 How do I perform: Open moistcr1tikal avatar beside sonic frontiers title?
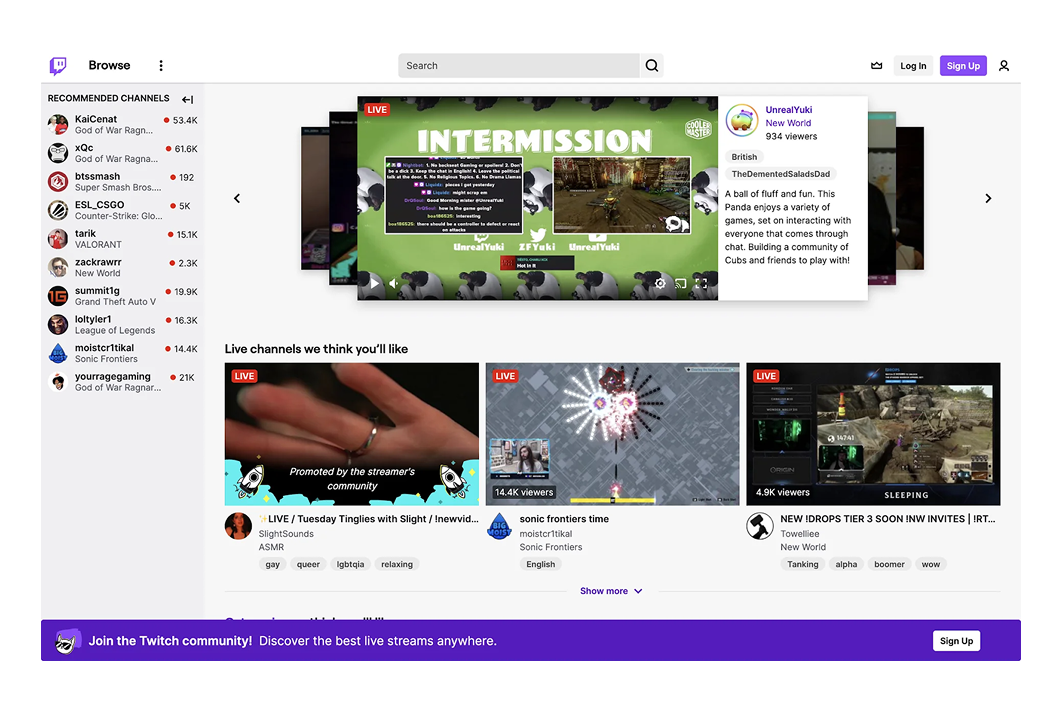[499, 525]
